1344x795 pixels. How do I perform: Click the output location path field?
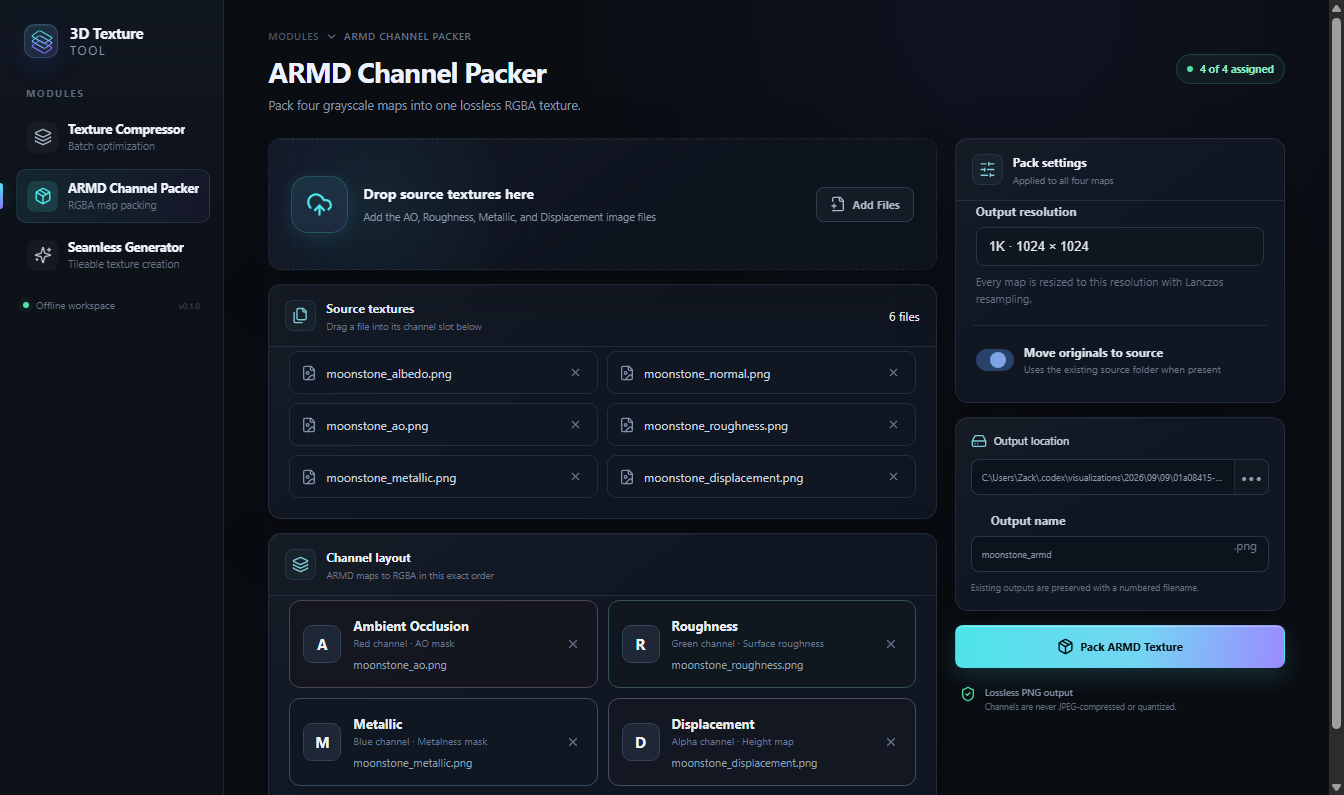[1103, 478]
